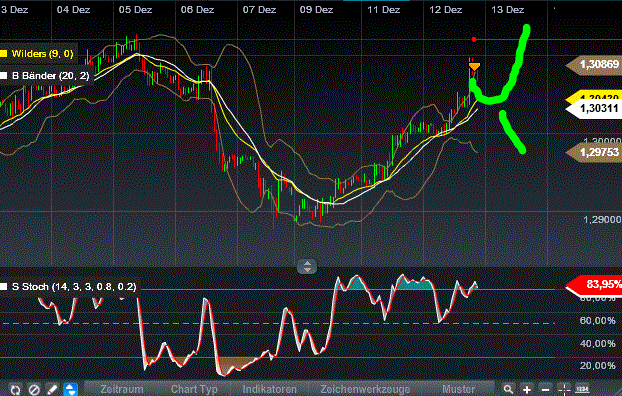Click the price scale 1234 icon

(x=582, y=389)
